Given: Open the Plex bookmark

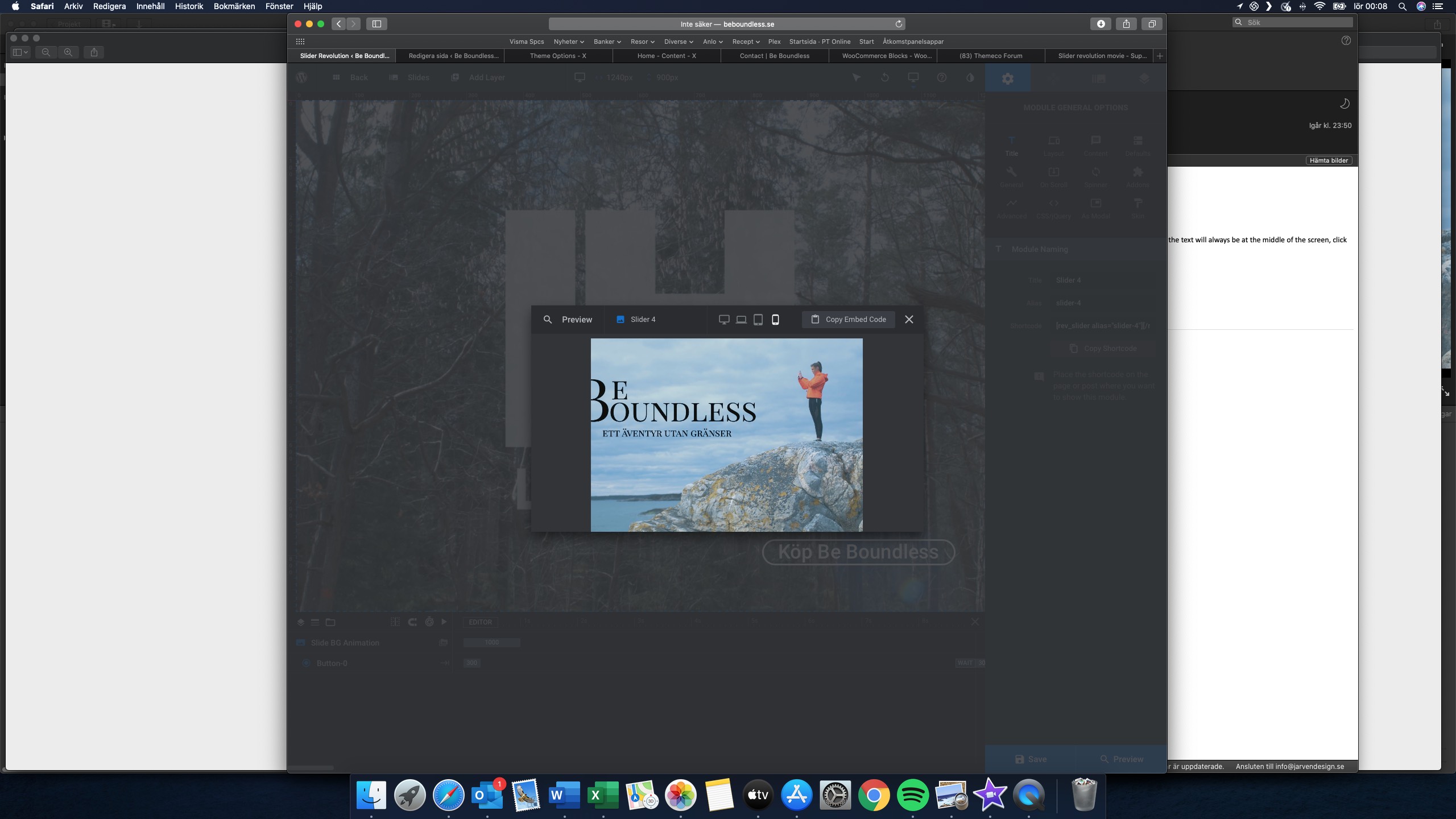Looking at the screenshot, I should point(775,42).
